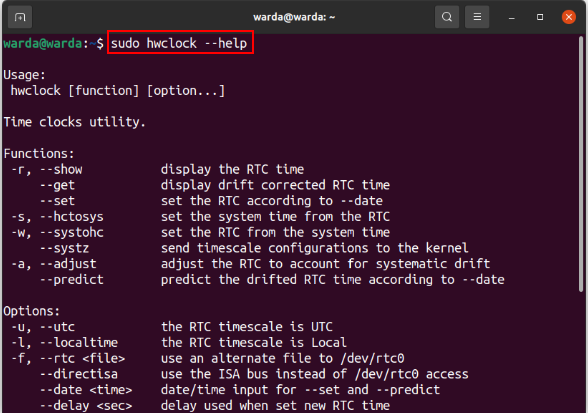Maximize the terminal window
Viewport: 588px width, 413px height.
[x=540, y=17]
